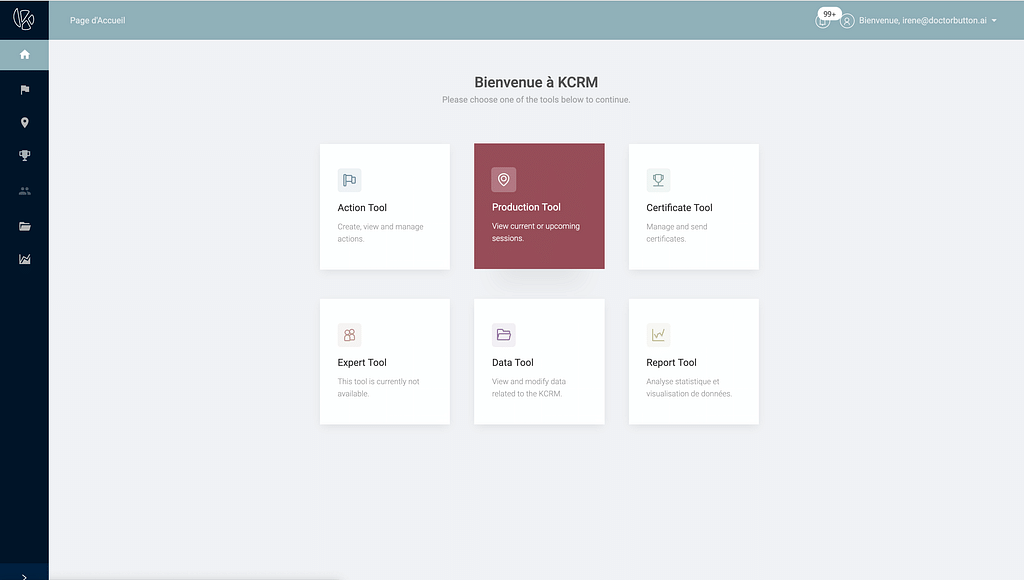This screenshot has height=580, width=1024.
Task: Open the Production Tool card
Action: 539,207
